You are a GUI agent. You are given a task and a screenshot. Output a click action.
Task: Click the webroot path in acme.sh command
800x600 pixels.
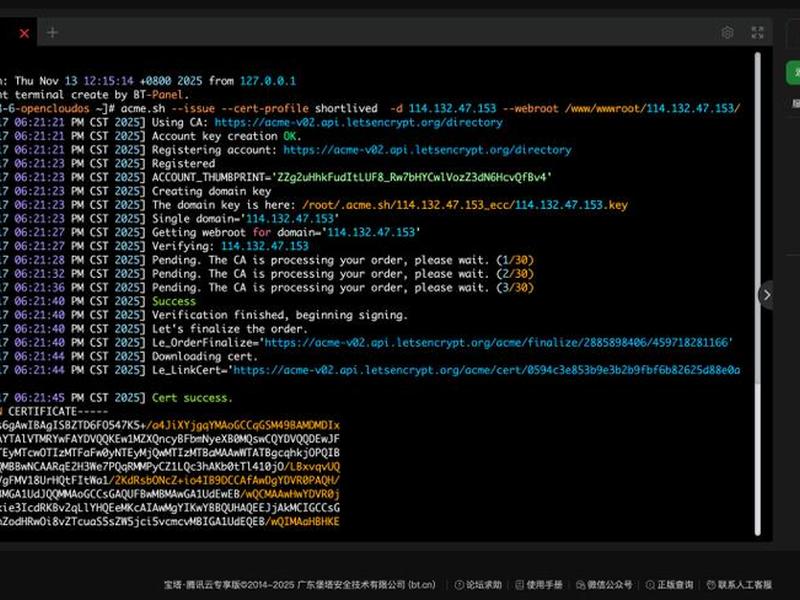[652, 109]
